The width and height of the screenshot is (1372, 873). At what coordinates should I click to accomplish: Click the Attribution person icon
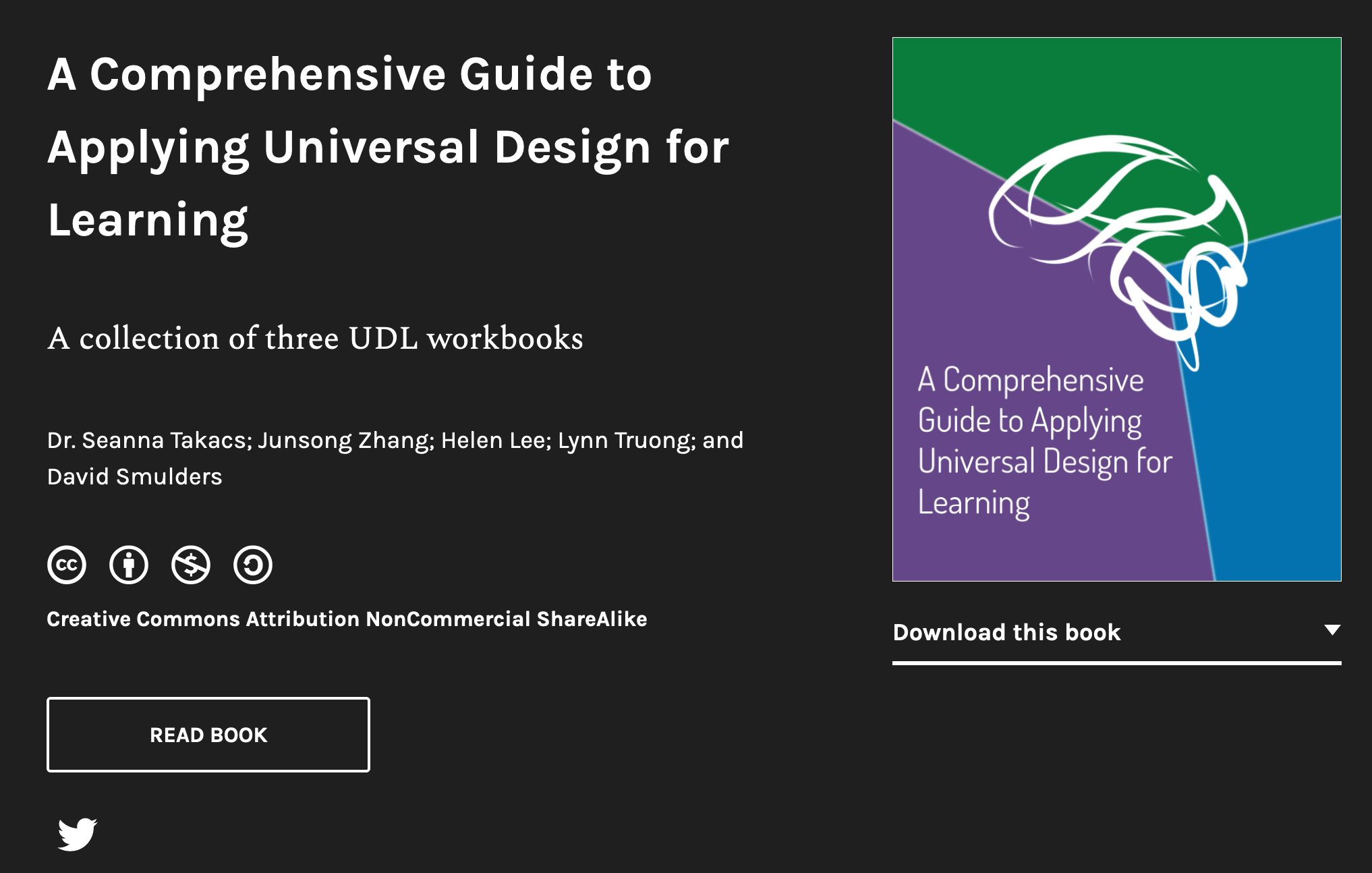[x=128, y=565]
